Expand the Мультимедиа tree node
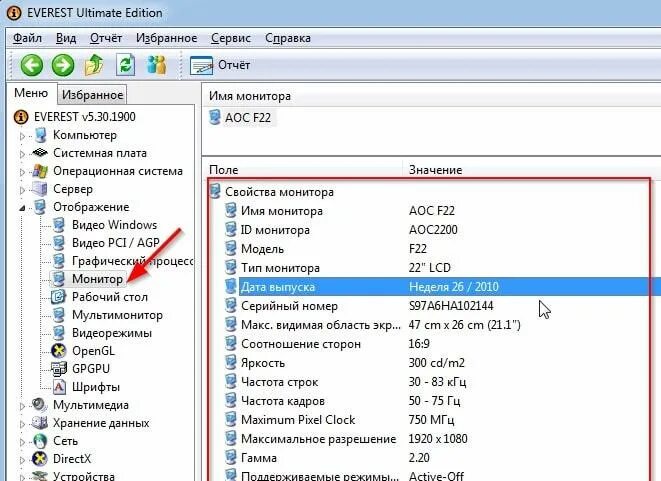 [22, 406]
